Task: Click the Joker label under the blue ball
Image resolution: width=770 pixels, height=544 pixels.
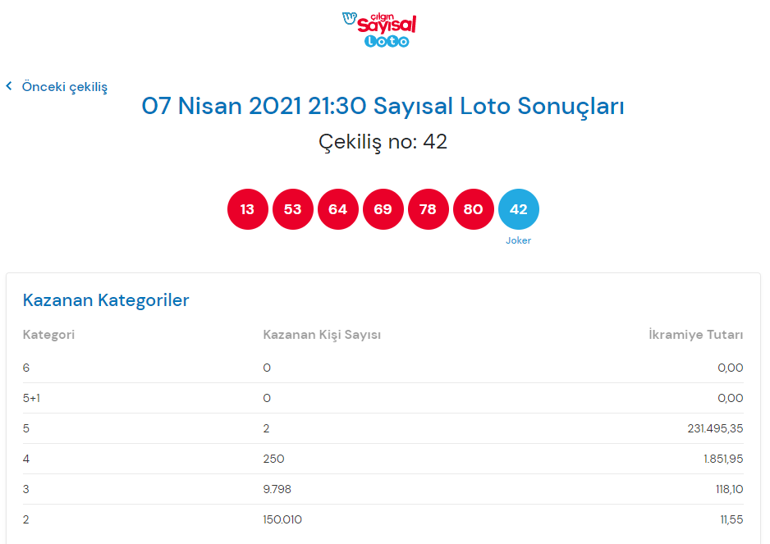Action: tap(518, 241)
